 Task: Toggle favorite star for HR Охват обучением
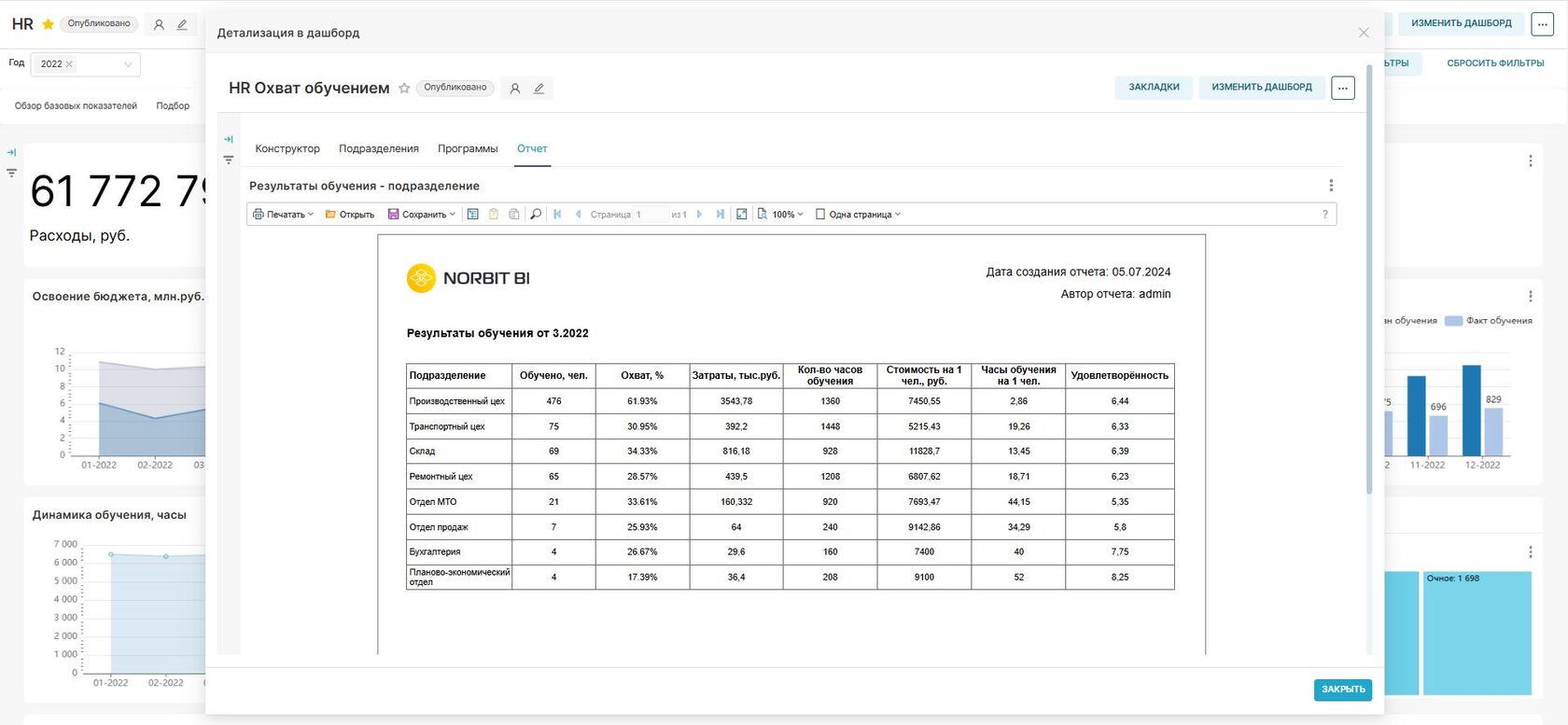(x=404, y=89)
